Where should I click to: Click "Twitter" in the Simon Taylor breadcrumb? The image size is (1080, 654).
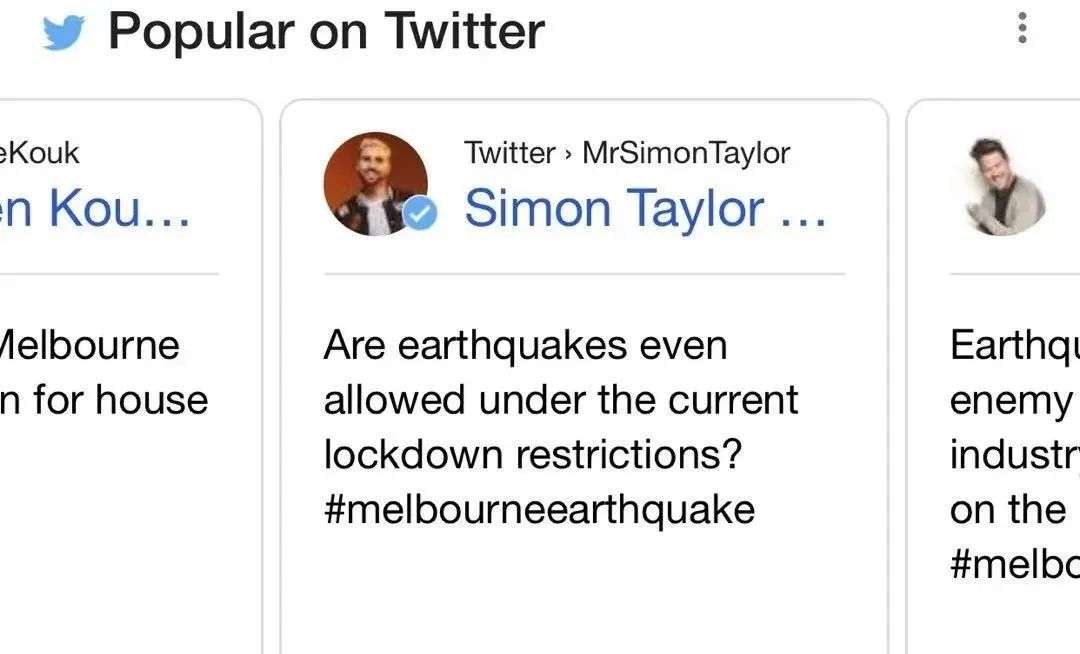point(509,153)
